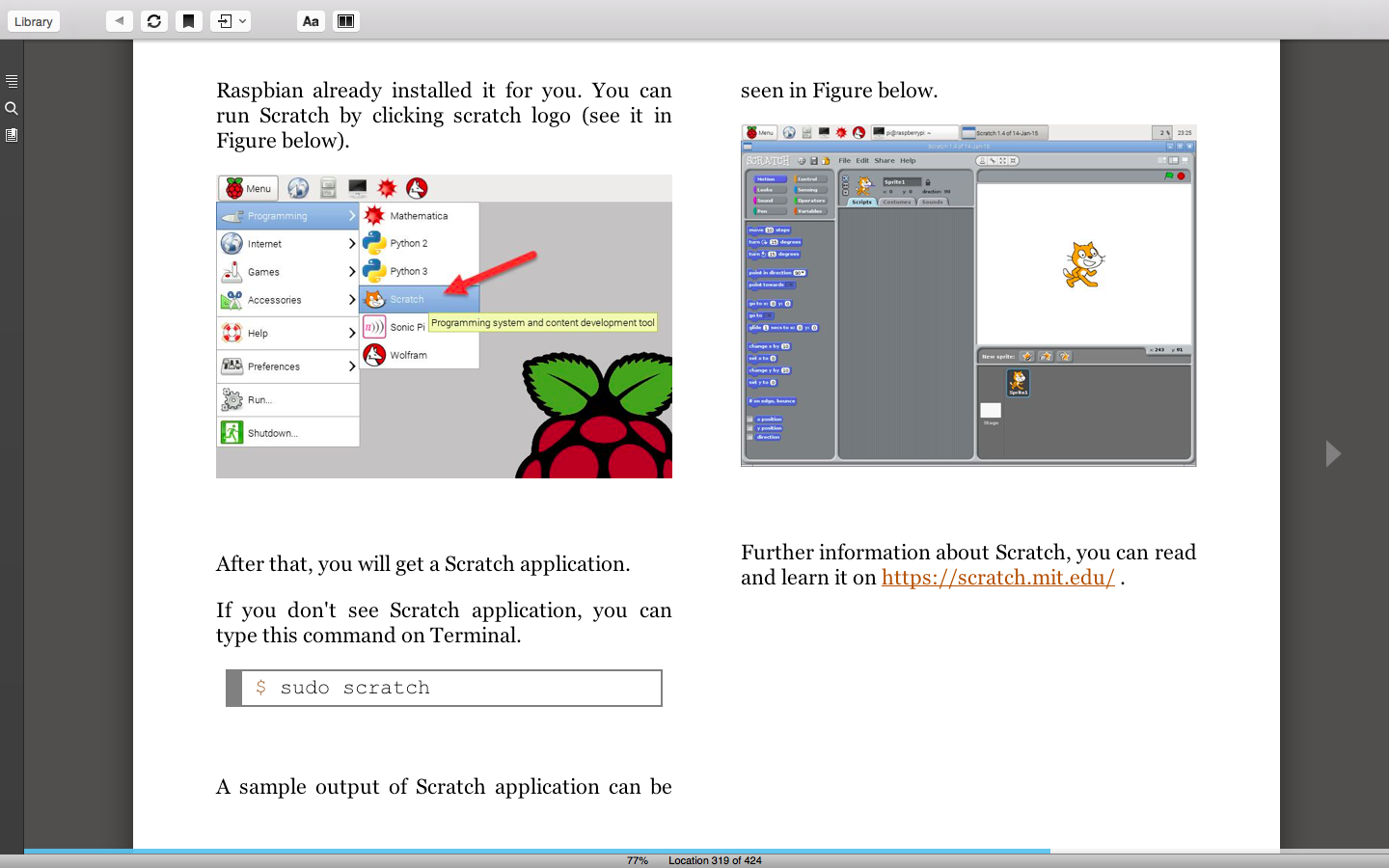Open the search magnifier in the sidebar

pos(12,108)
